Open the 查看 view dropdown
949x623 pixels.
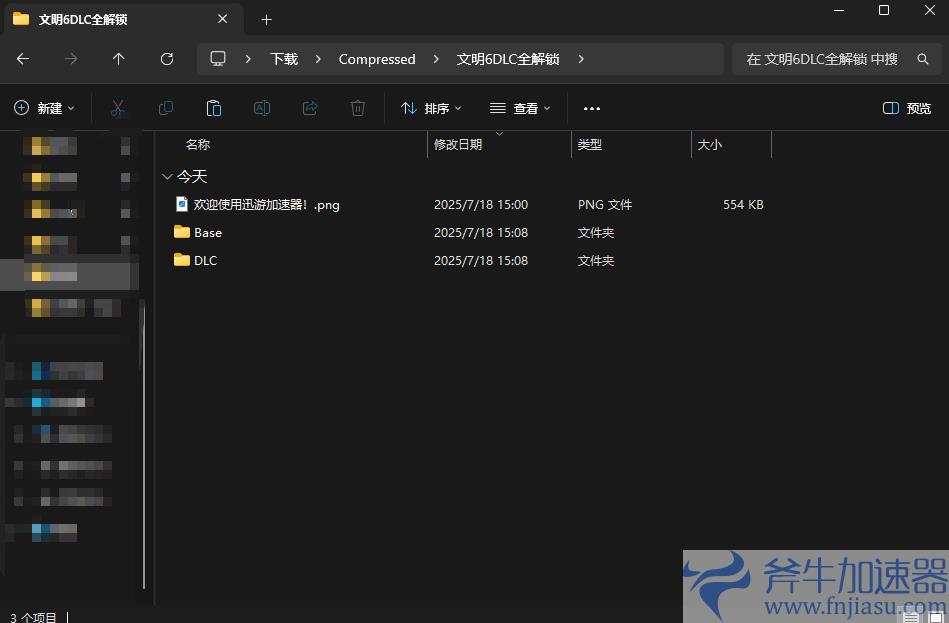(x=520, y=108)
